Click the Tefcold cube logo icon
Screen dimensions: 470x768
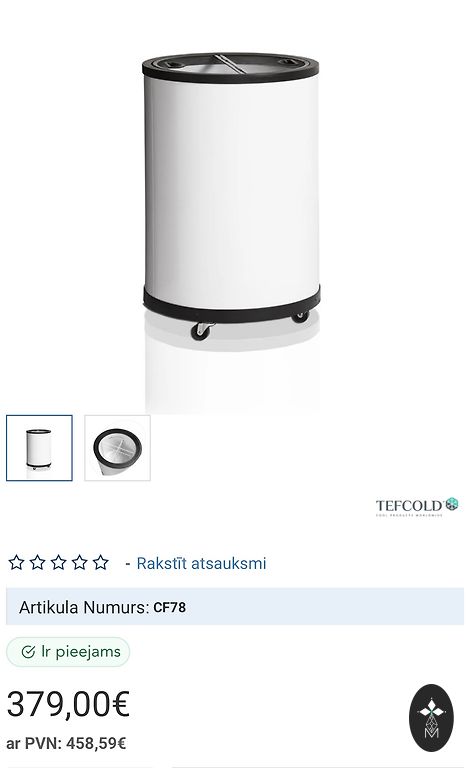[x=452, y=504]
